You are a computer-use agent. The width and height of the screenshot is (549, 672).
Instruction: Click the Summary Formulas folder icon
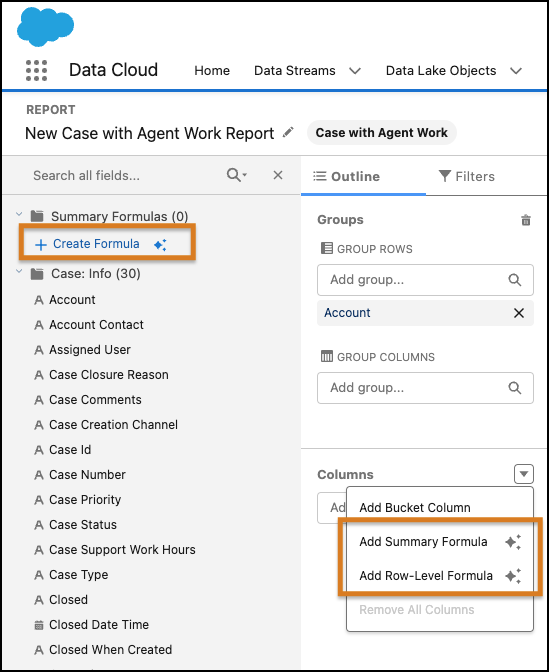[37, 216]
